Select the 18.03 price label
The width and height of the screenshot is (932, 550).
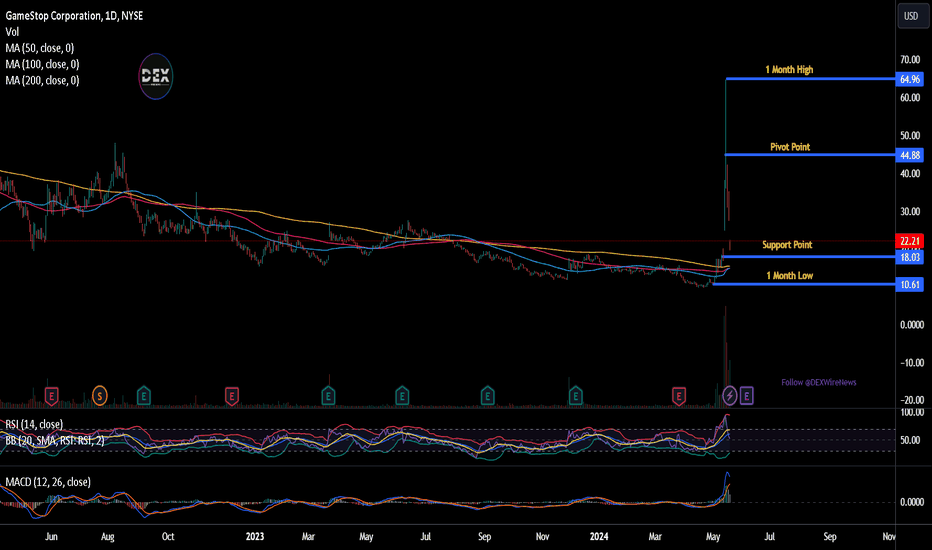point(909,257)
